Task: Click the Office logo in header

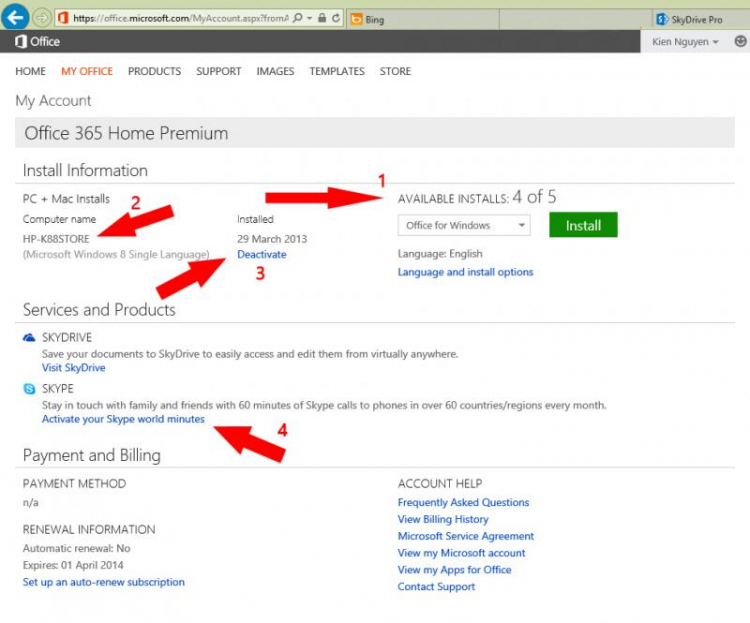Action: 37,42
